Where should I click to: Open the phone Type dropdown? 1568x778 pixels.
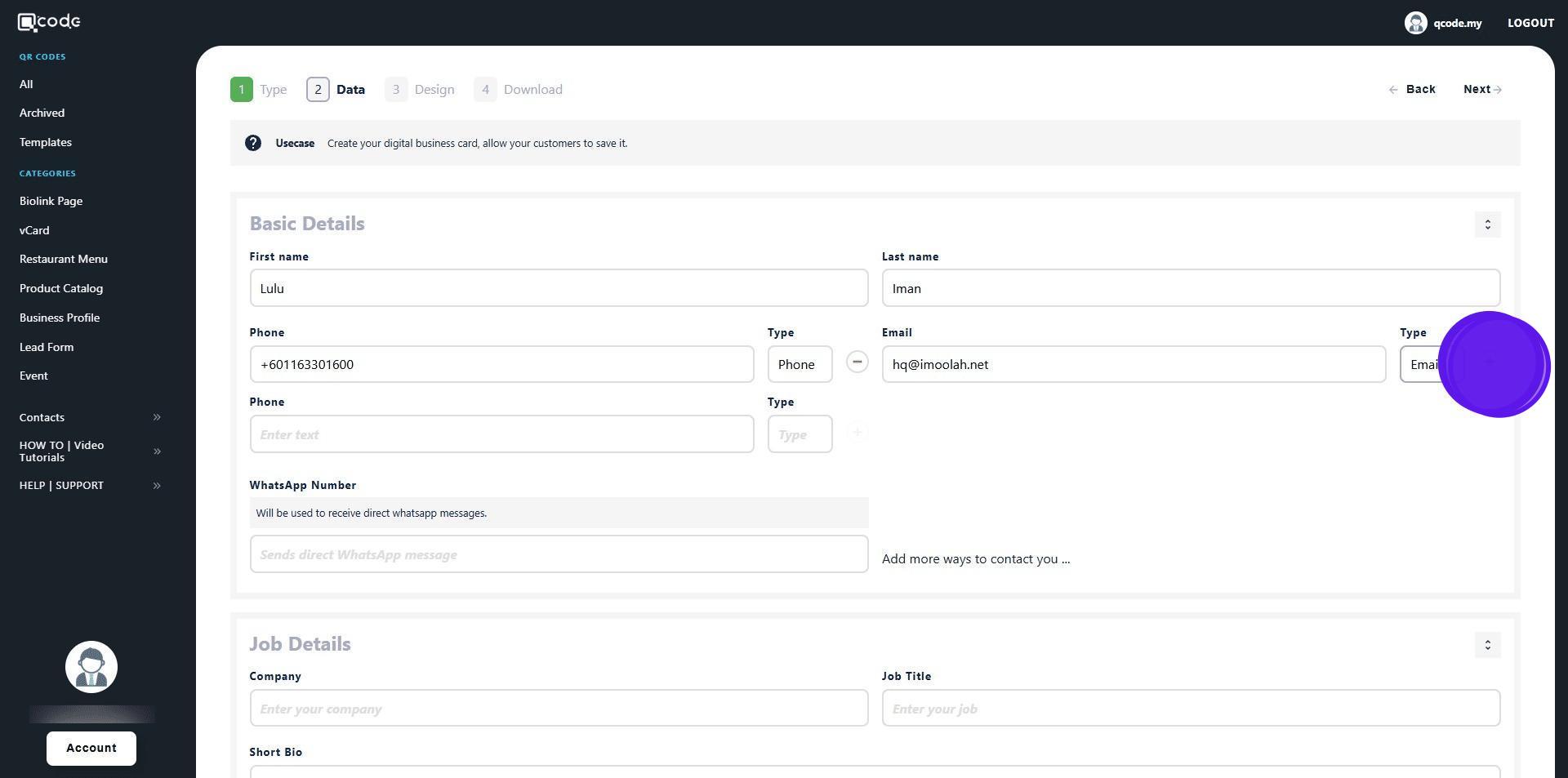pos(800,365)
